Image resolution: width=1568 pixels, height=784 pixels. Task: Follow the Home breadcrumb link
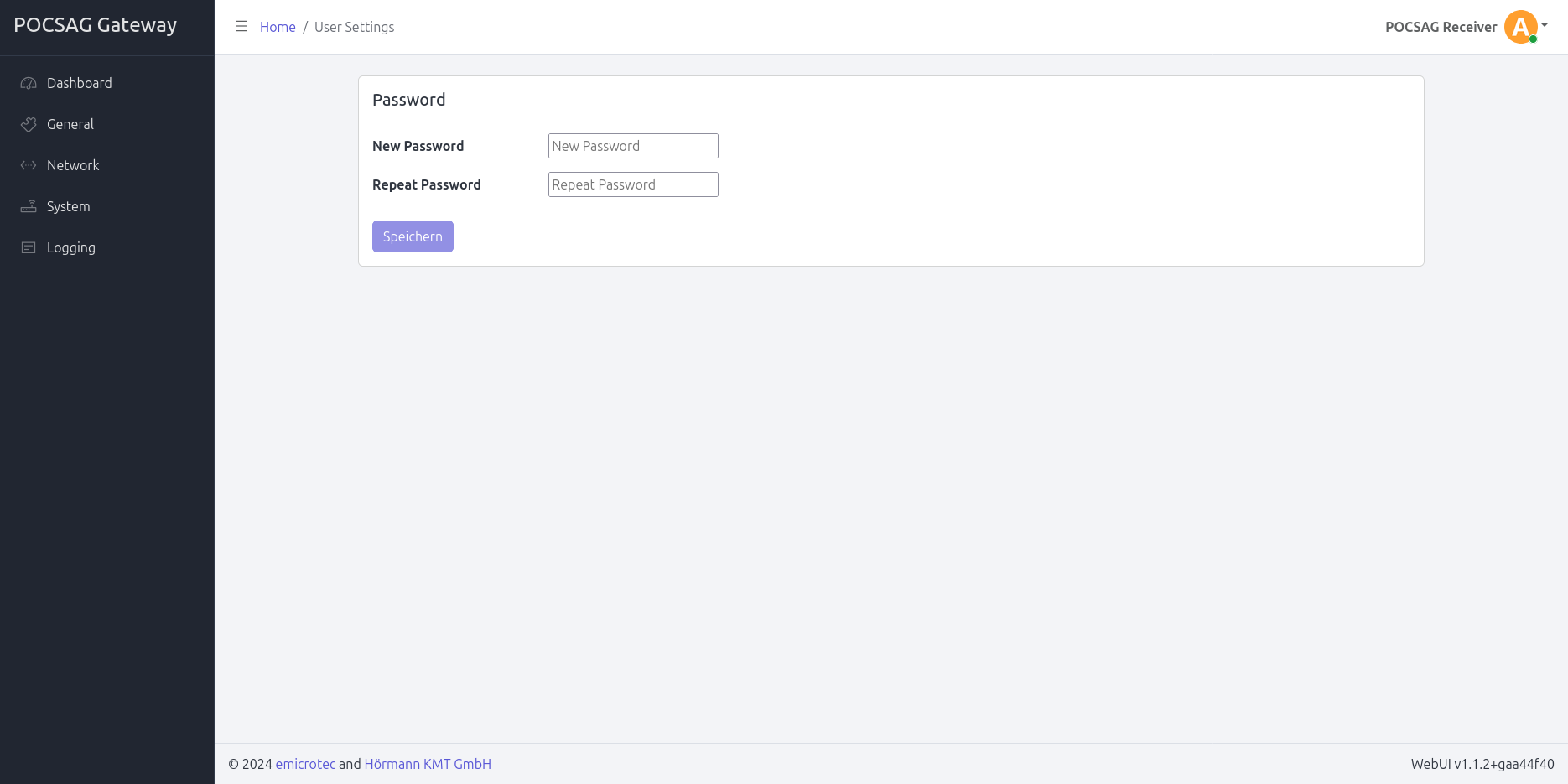point(278,27)
